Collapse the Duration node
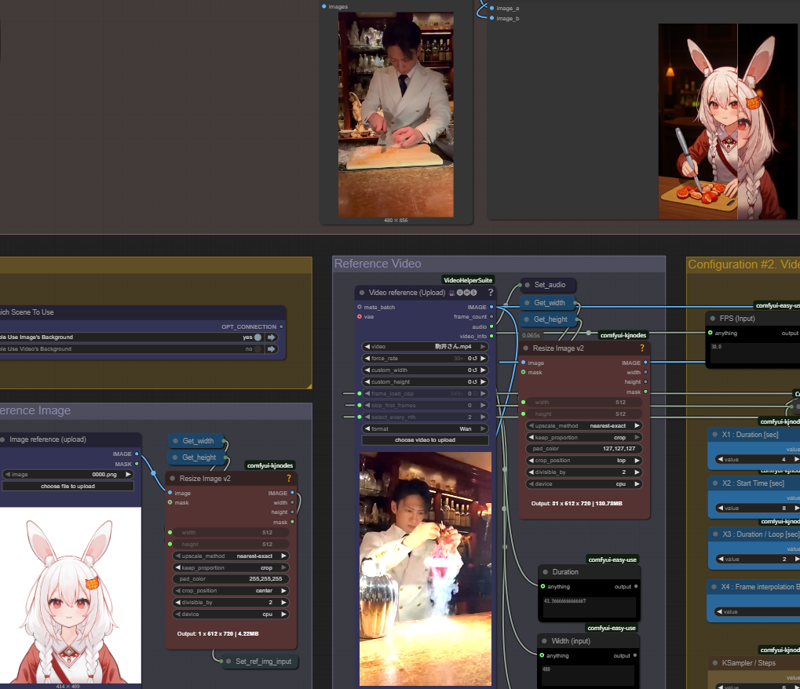The height and width of the screenshot is (689, 800). click(545, 572)
